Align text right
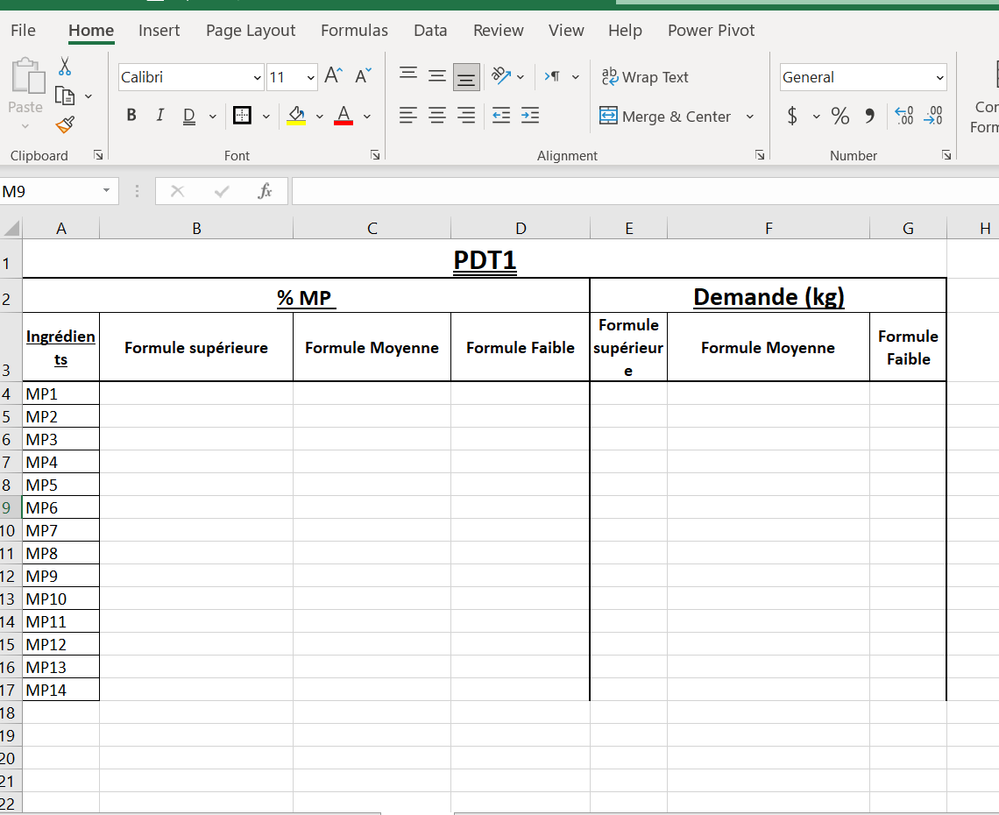 pos(466,115)
